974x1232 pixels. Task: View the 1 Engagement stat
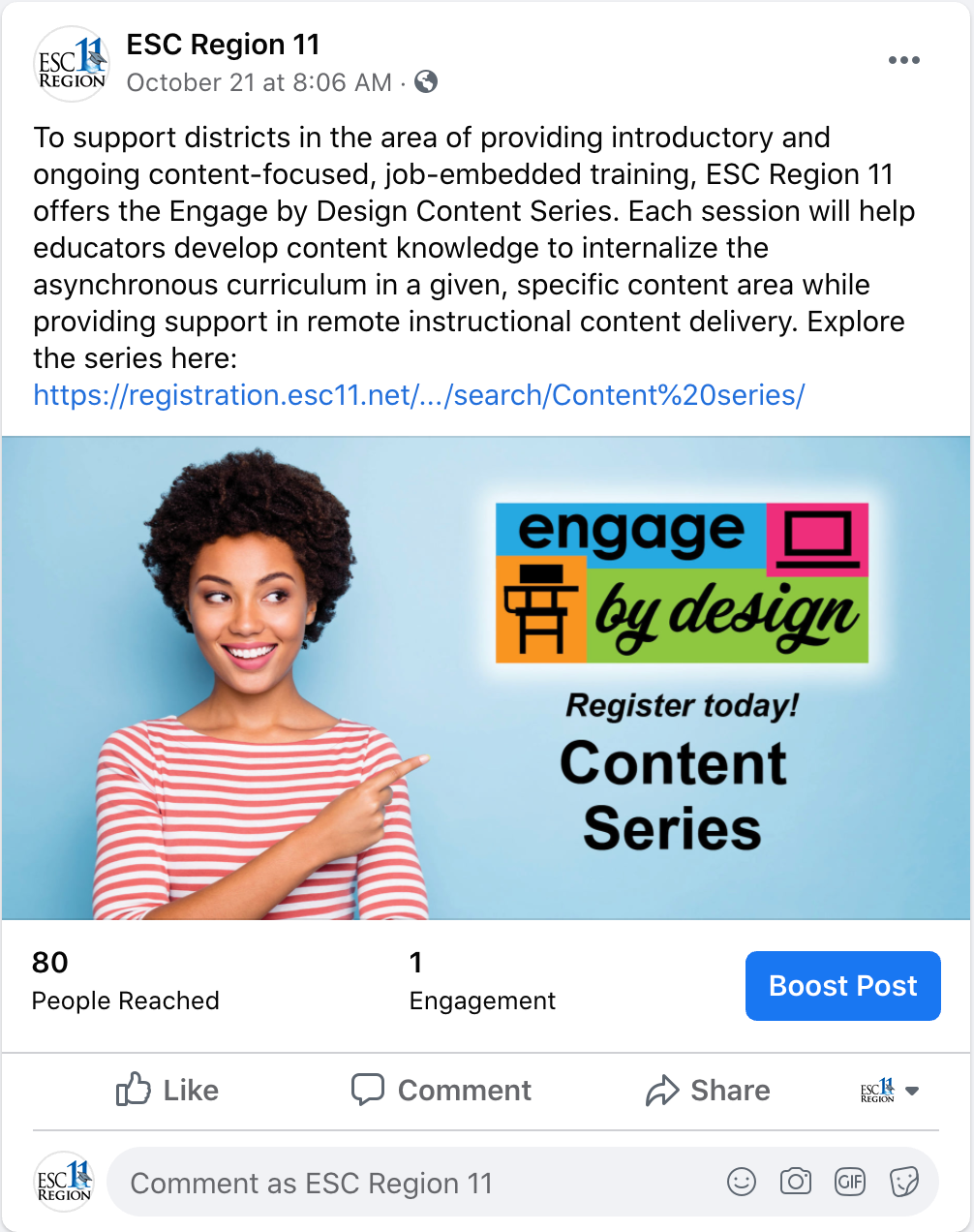[482, 980]
